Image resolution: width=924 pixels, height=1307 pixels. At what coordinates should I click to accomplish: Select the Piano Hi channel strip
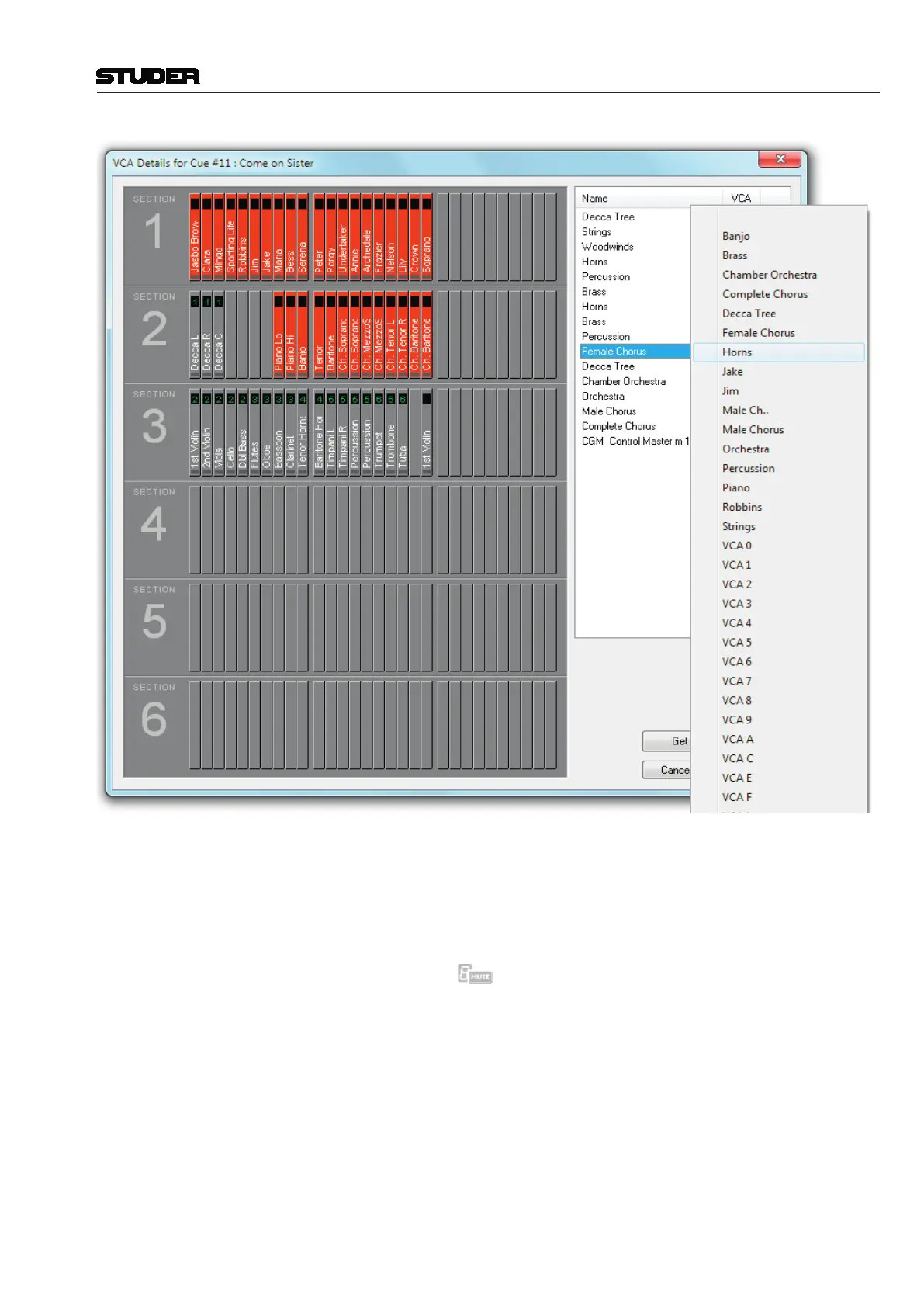pos(290,335)
